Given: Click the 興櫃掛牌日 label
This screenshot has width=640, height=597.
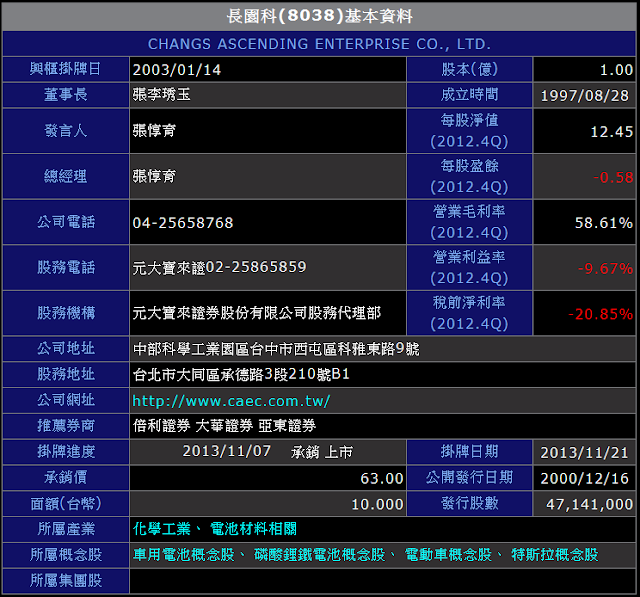Looking at the screenshot, I should click(x=65, y=69).
